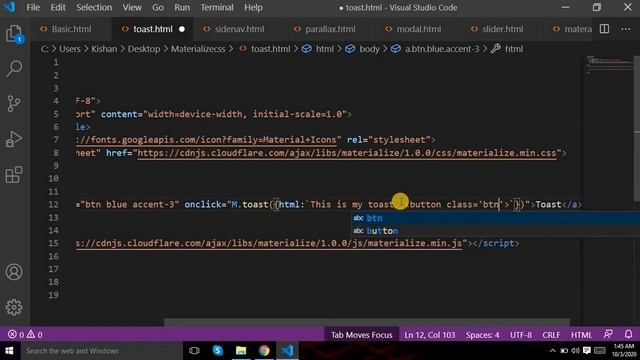Open the Run and Debug view
Screen dimensions: 640x360
[14, 139]
